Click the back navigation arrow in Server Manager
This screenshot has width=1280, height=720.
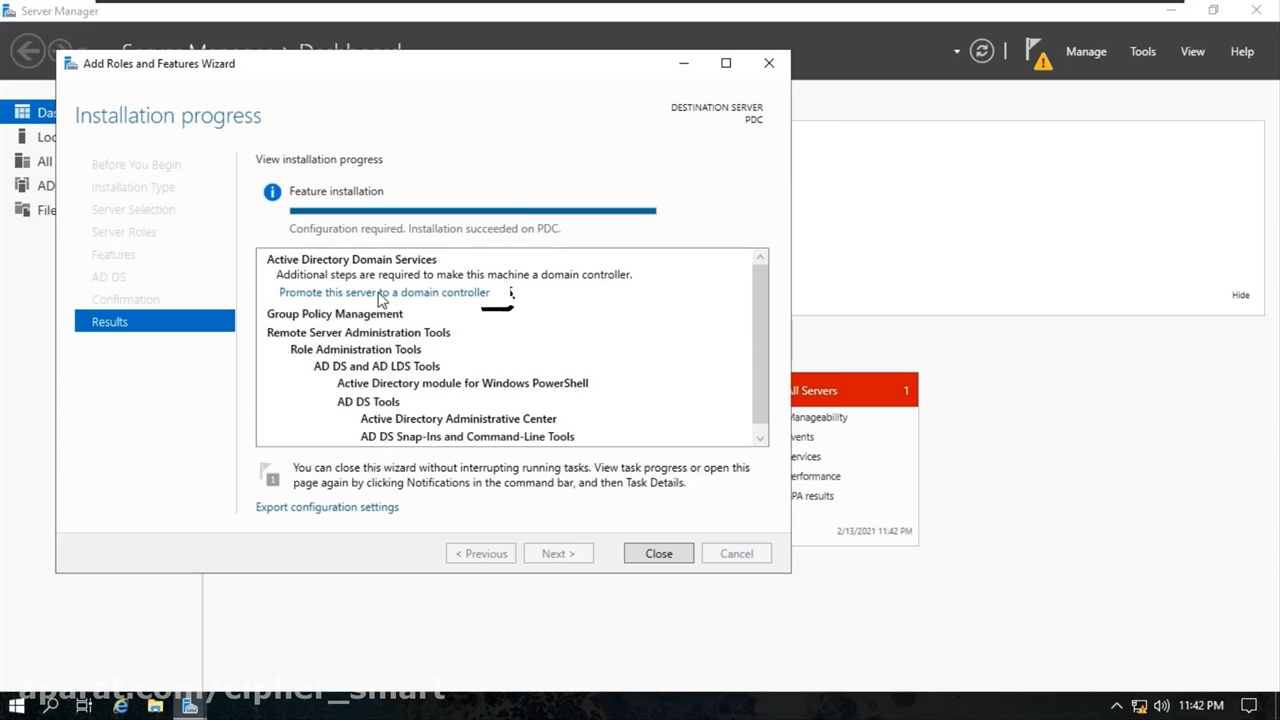(x=28, y=50)
